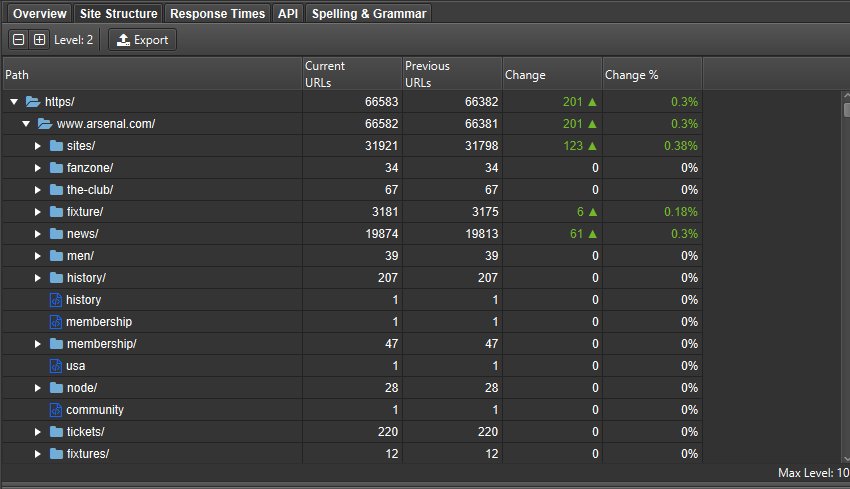Click the sites/ folder icon
This screenshot has width=850, height=489.
56,146
